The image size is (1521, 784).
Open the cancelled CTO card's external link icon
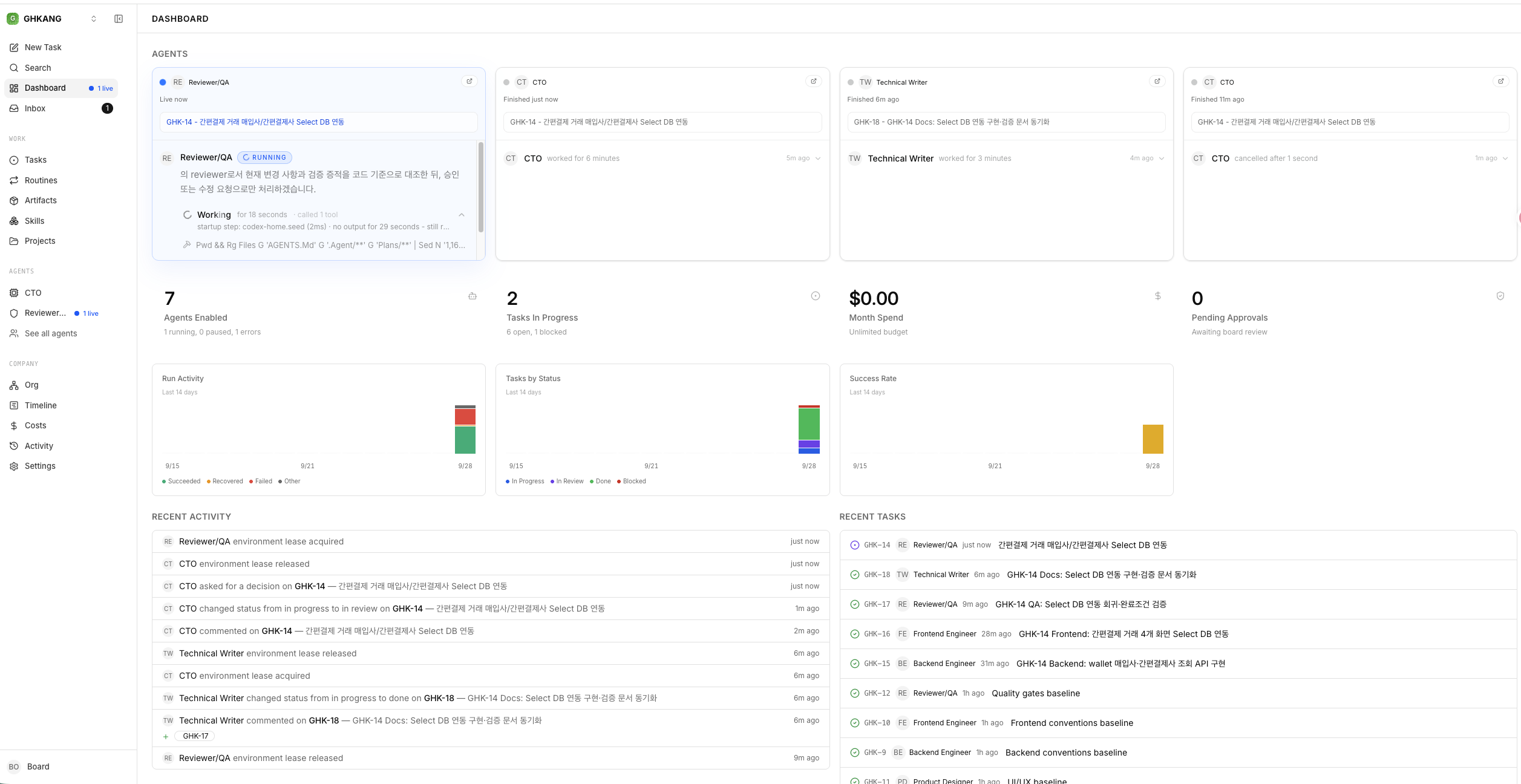1501,81
